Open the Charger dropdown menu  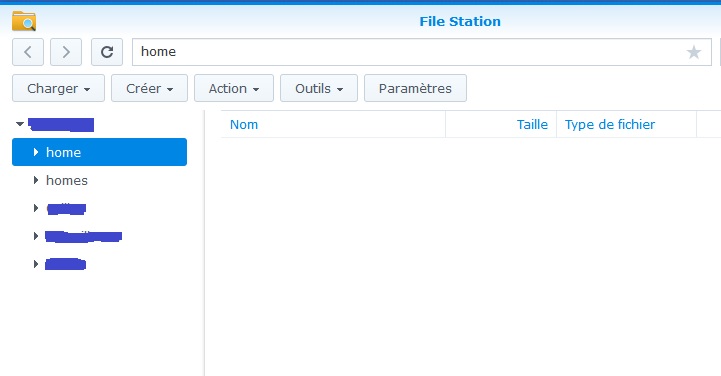58,88
